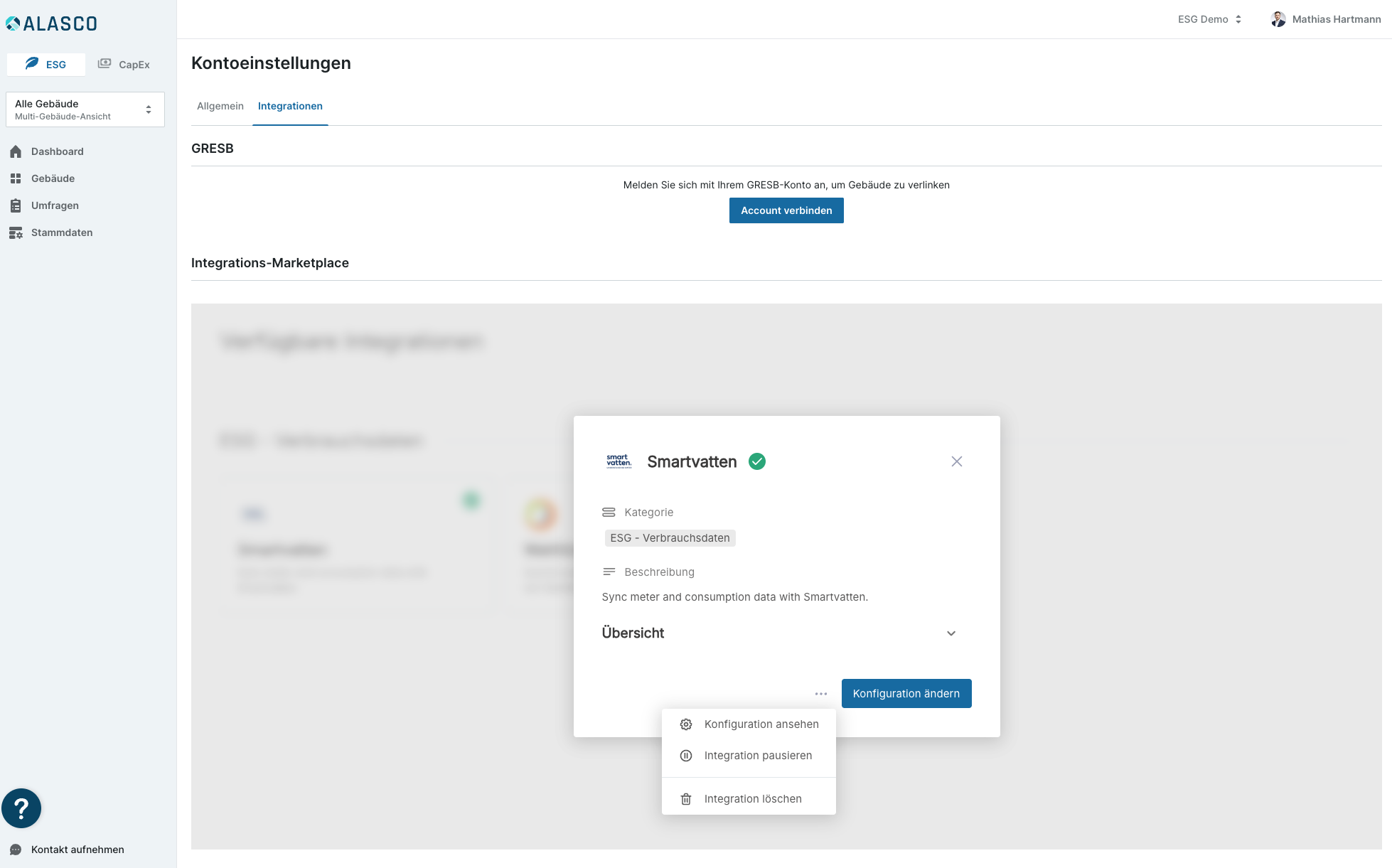Click the Integrations-Marketplace heading
The image size is (1392, 868).
(x=270, y=263)
